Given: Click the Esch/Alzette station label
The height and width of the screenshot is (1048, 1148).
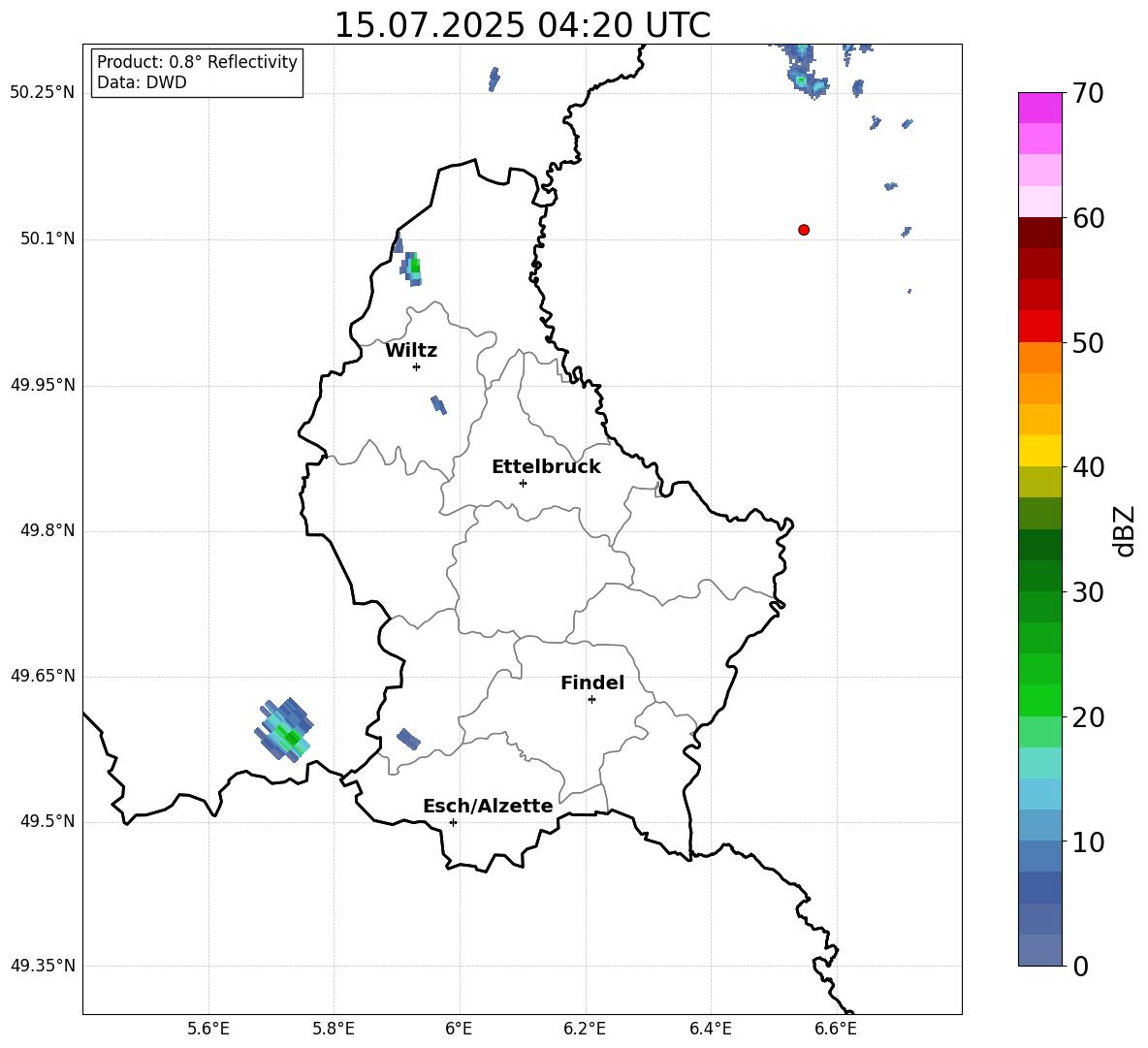Looking at the screenshot, I should (488, 806).
